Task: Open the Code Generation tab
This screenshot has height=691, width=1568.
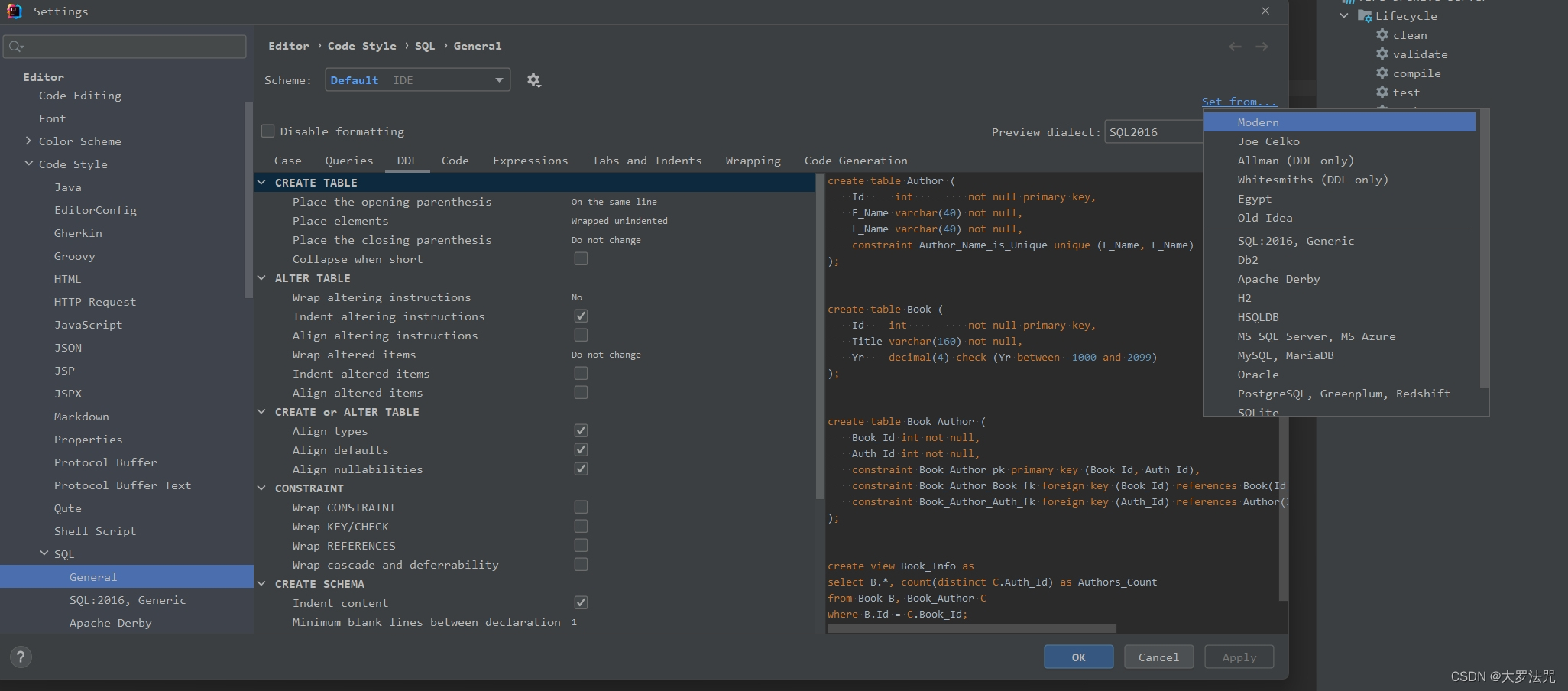Action: point(856,161)
